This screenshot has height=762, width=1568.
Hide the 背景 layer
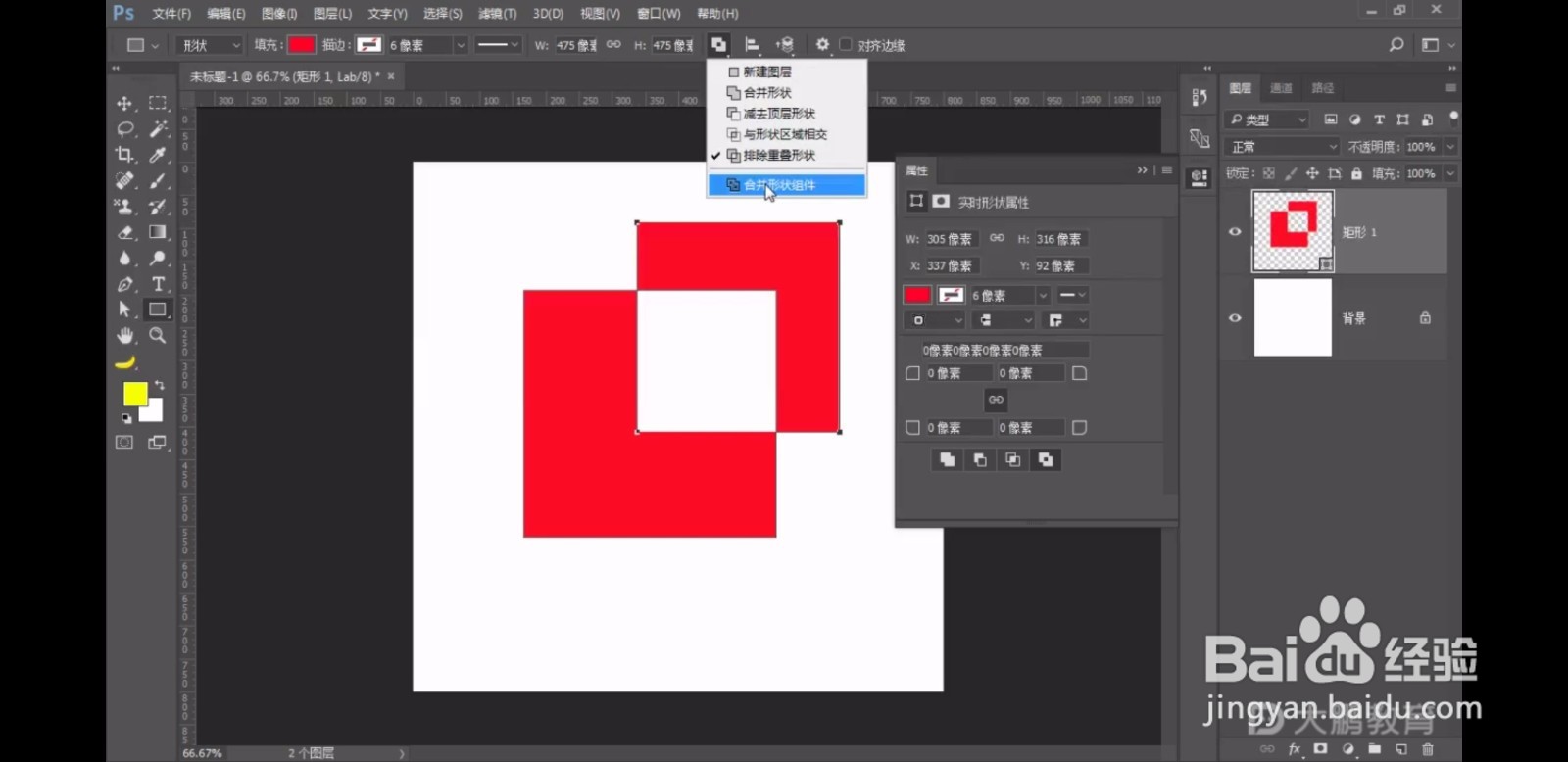point(1235,318)
